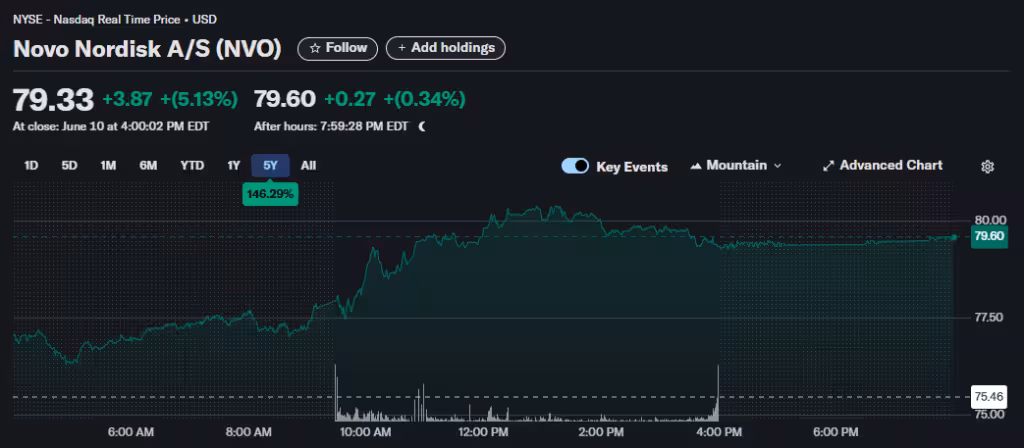Click the 75.00 price axis label

tap(989, 414)
